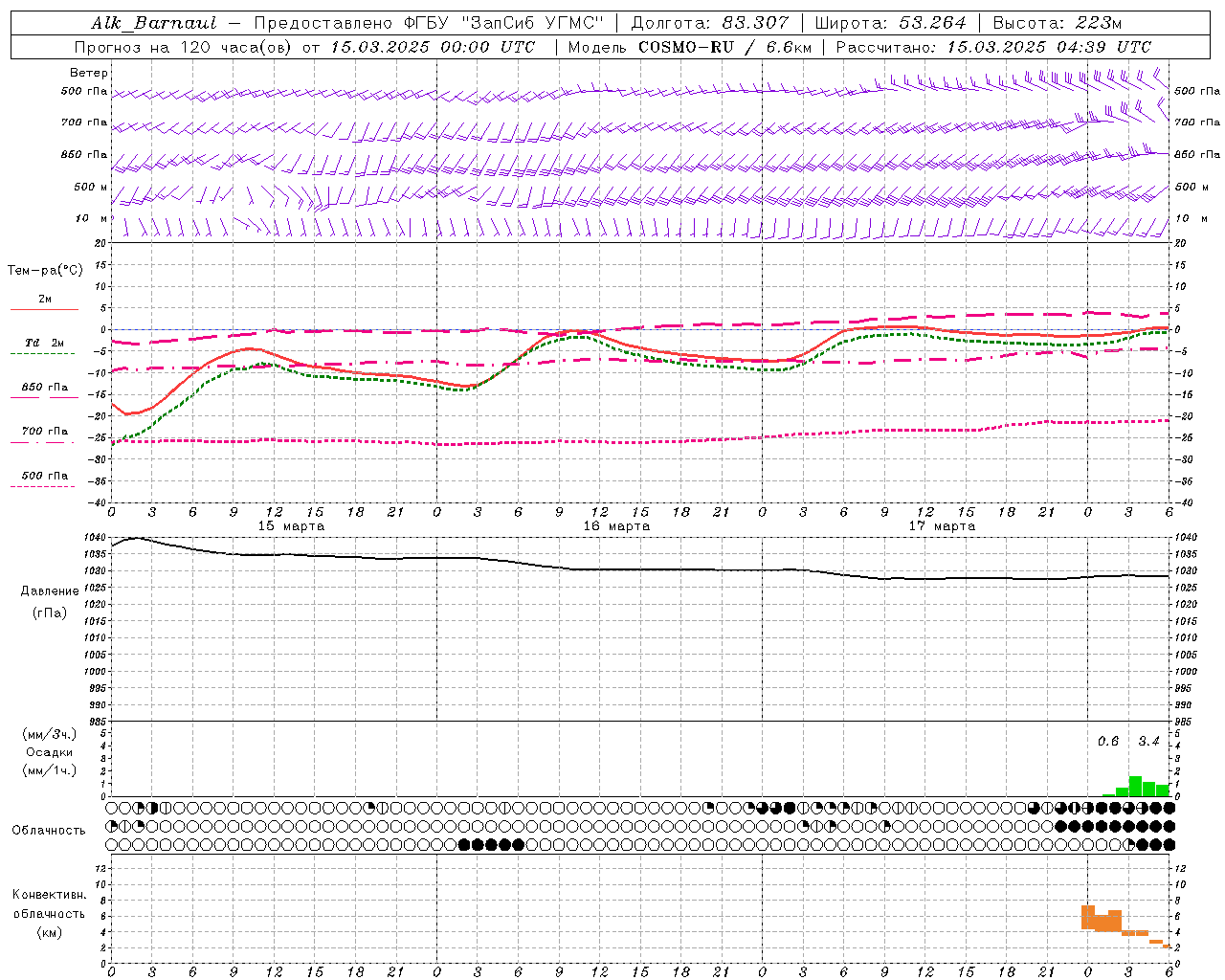Select the (км) convective cloud unit label

[50, 932]
